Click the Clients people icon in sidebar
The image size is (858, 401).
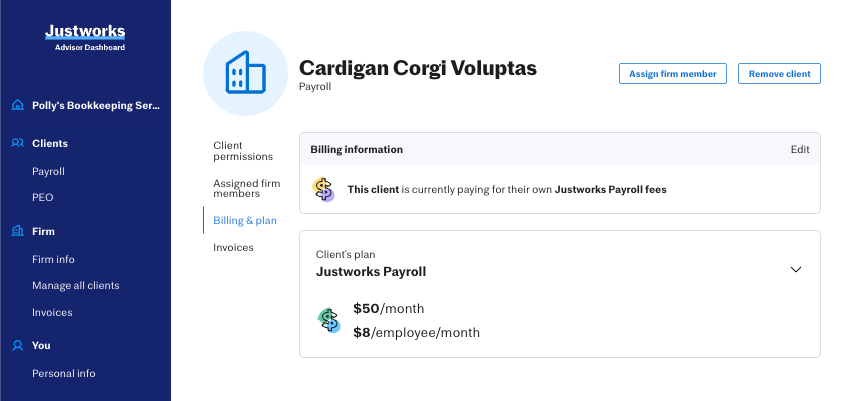(x=17, y=143)
